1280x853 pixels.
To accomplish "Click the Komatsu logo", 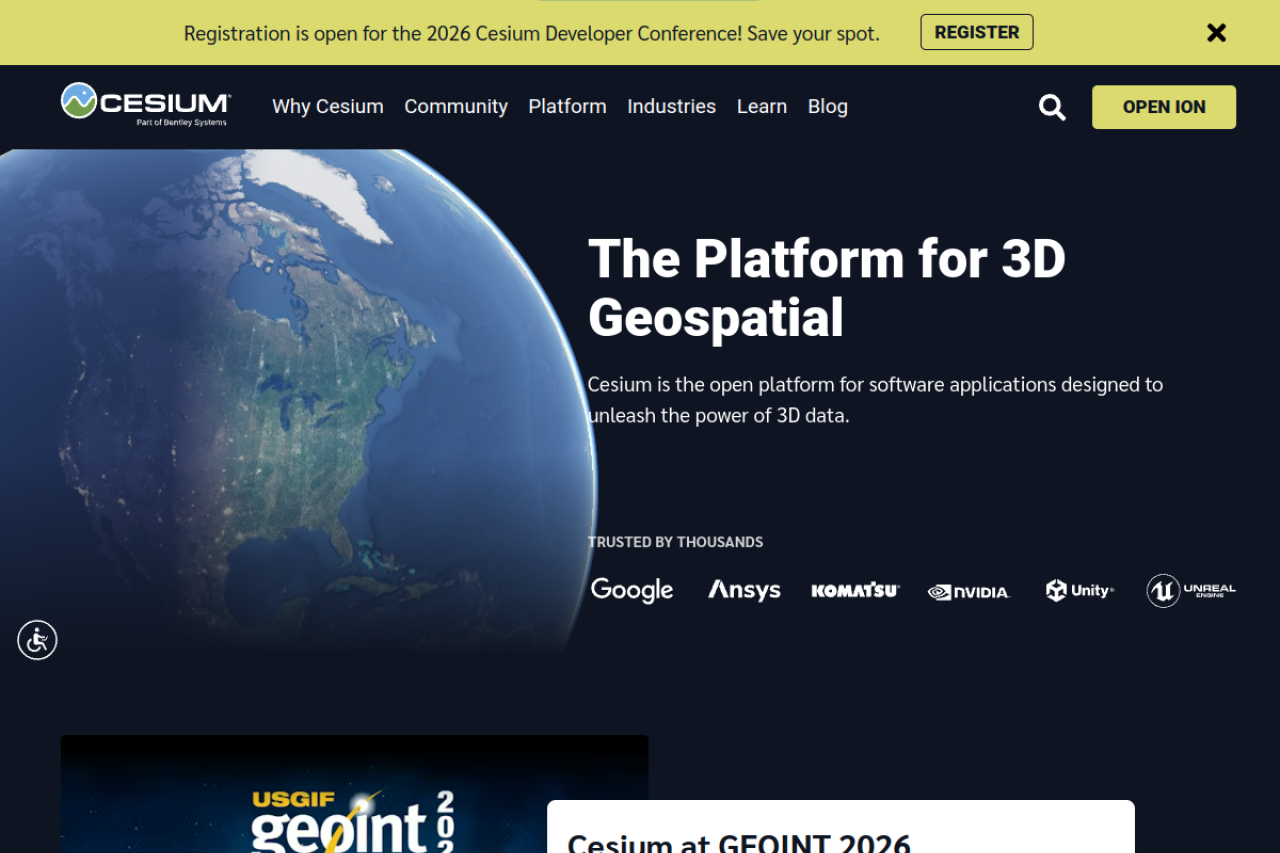I will pyautogui.click(x=855, y=591).
